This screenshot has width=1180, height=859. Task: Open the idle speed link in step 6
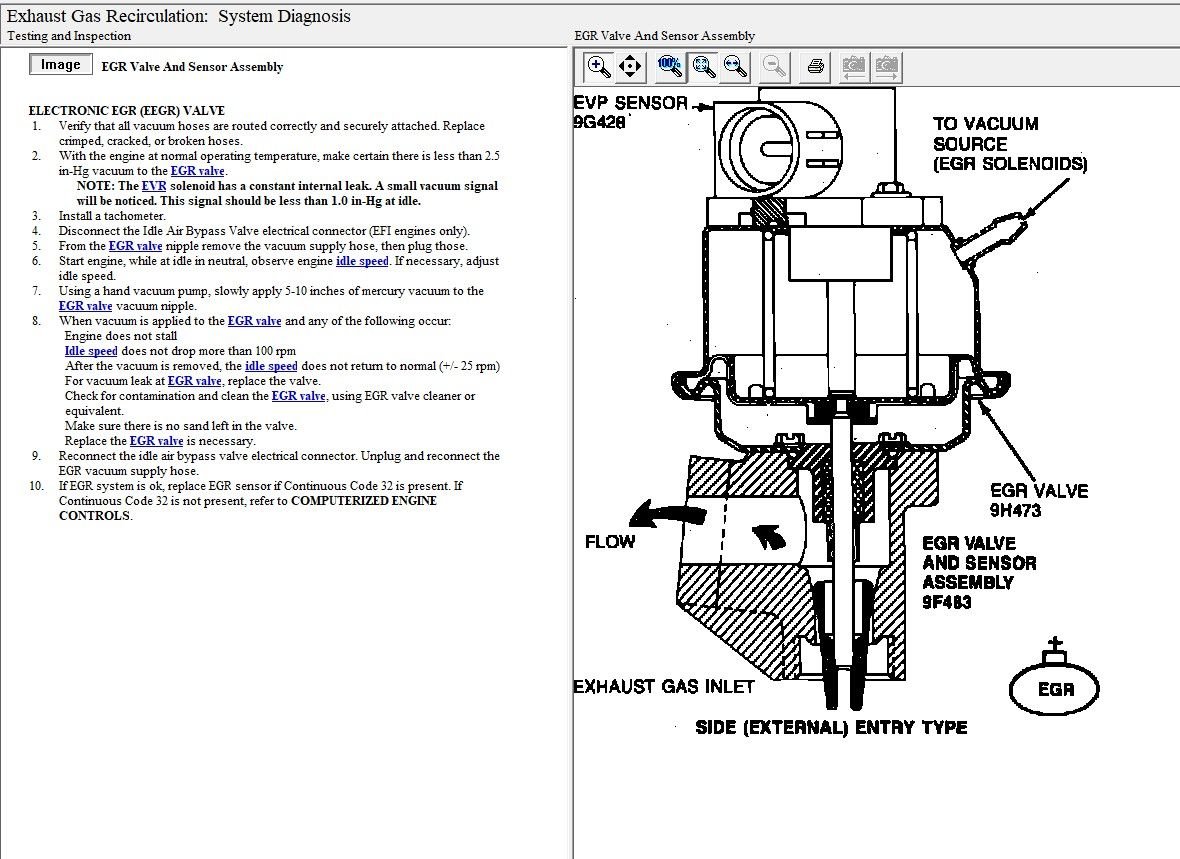click(362, 261)
